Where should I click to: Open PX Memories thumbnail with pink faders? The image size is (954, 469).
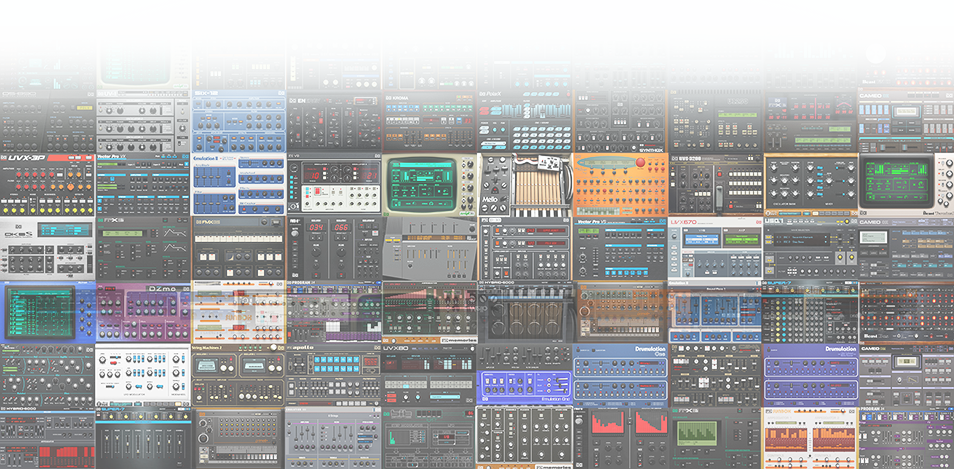click(429, 312)
